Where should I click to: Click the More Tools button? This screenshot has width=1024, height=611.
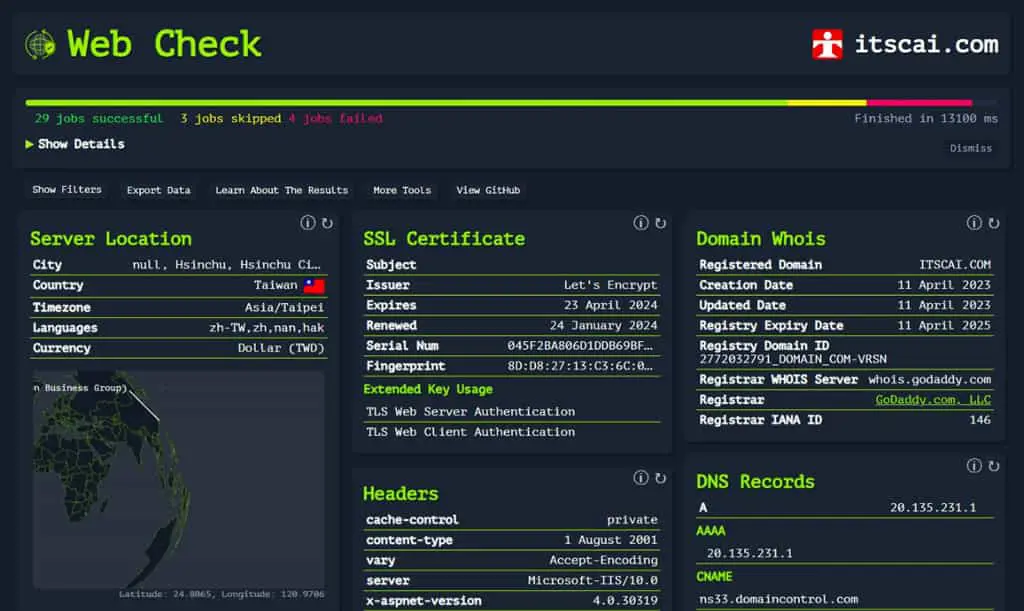[x=402, y=190]
